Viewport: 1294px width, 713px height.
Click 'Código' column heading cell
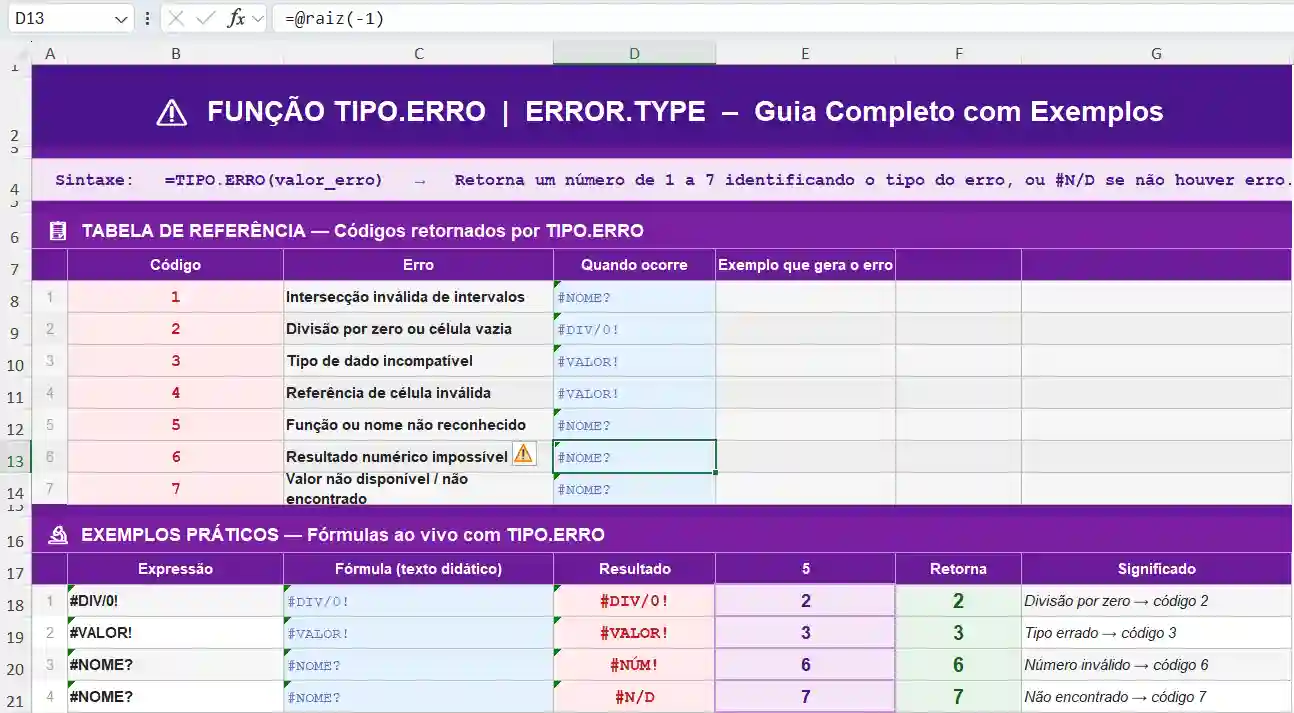coord(176,265)
